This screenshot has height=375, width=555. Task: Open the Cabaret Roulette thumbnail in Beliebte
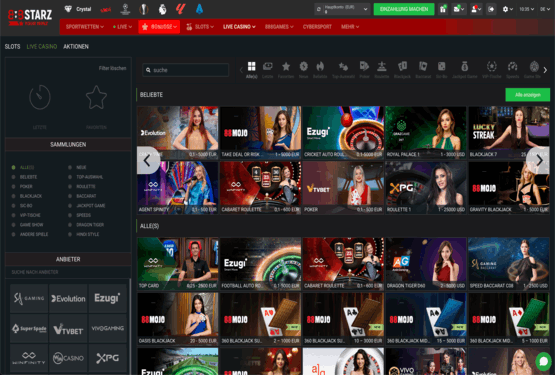261,188
